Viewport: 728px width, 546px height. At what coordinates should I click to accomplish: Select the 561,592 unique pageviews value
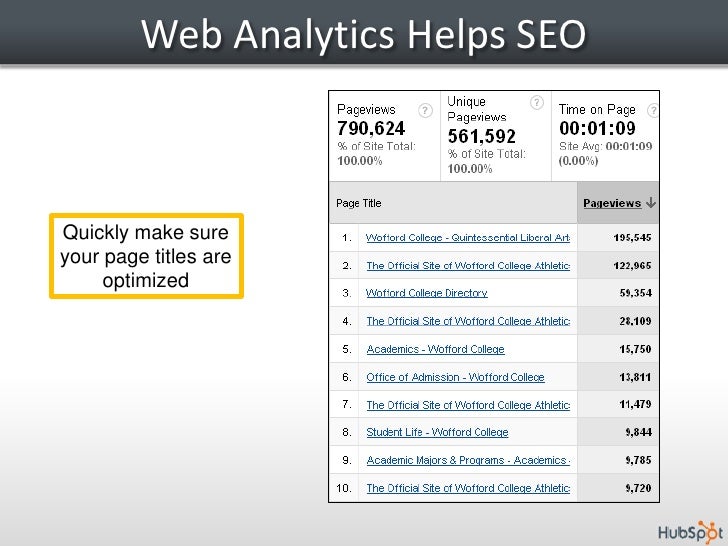click(x=481, y=136)
